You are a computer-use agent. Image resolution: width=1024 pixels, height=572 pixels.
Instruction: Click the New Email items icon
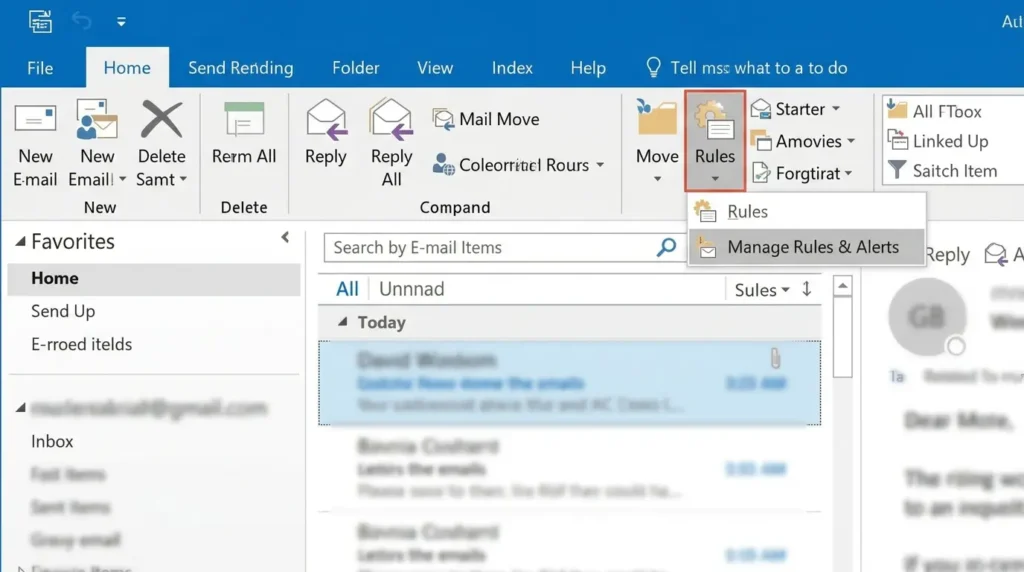(97, 119)
